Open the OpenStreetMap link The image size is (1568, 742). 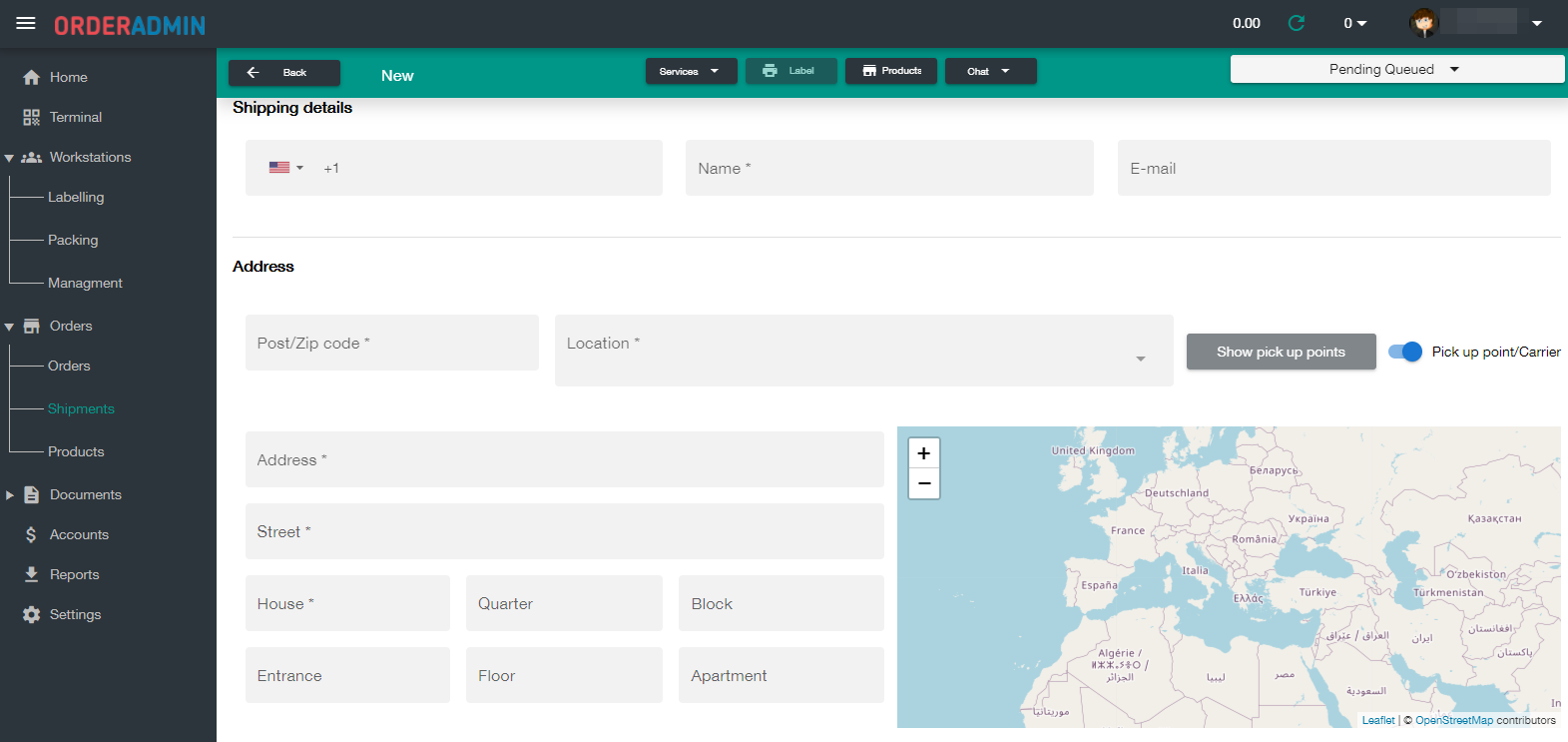1454,720
